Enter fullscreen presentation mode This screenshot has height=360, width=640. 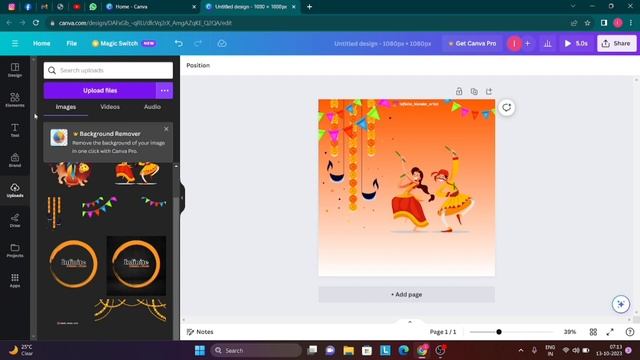coord(610,332)
